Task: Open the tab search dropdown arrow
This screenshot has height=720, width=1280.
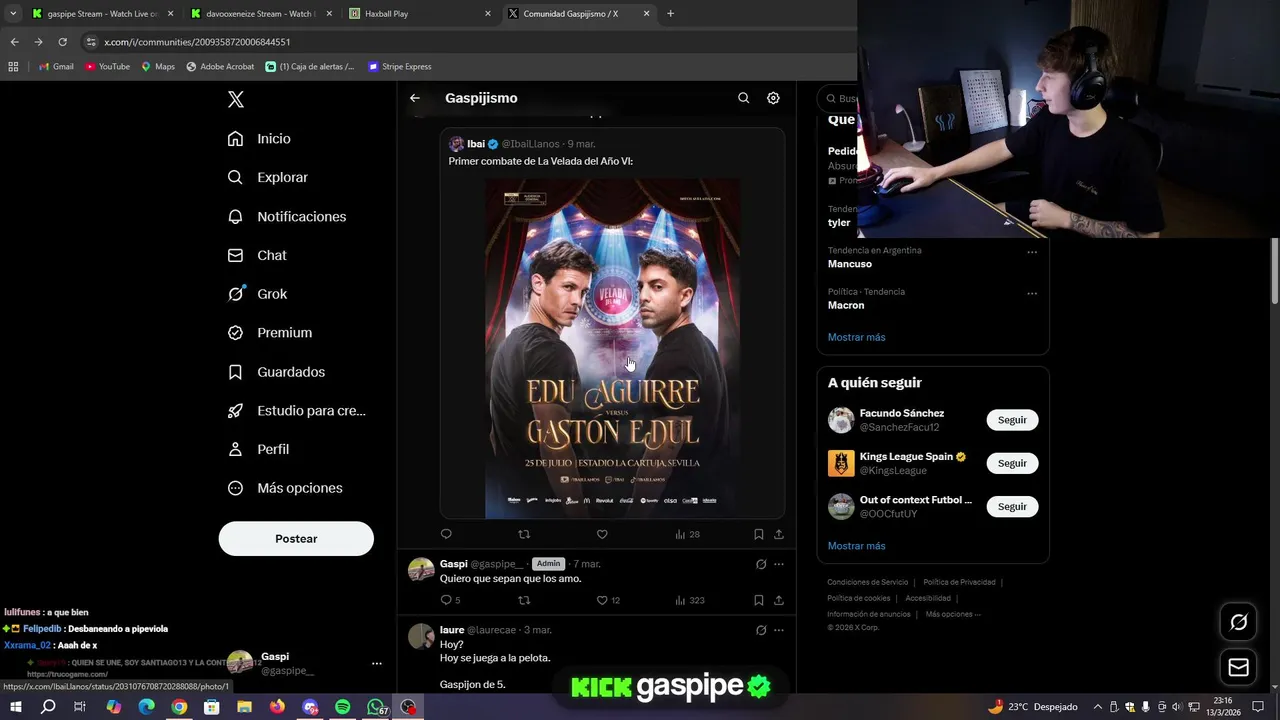Action: [x=12, y=14]
